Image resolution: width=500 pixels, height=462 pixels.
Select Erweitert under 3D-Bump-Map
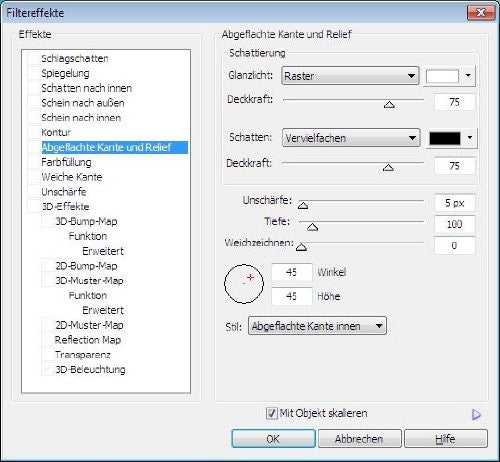tap(103, 251)
